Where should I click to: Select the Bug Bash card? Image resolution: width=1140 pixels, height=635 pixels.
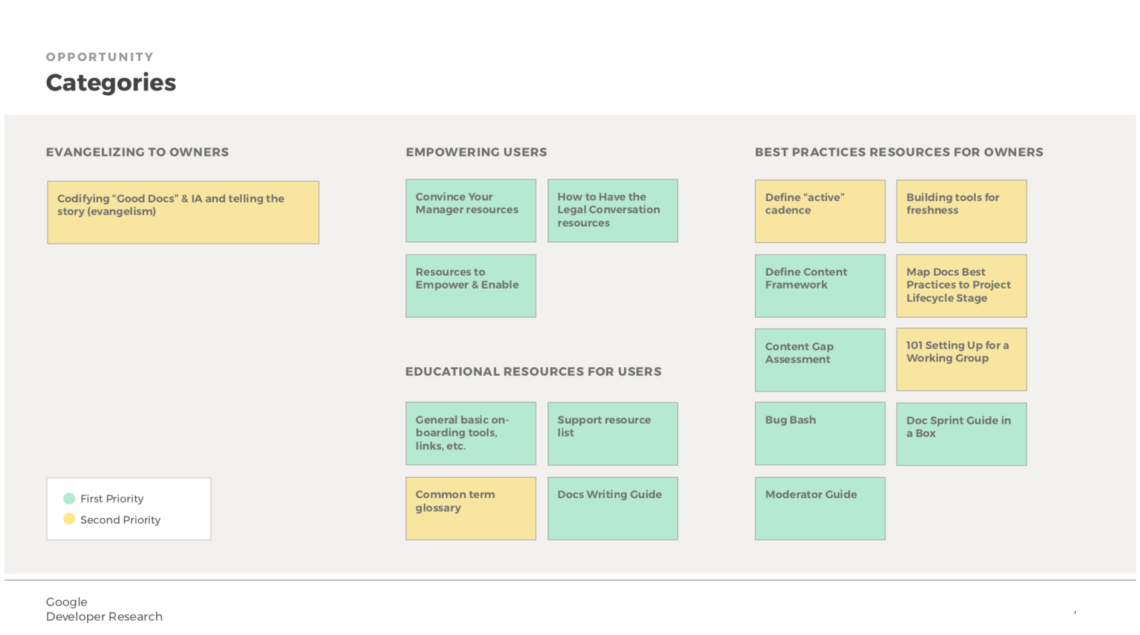tap(820, 434)
